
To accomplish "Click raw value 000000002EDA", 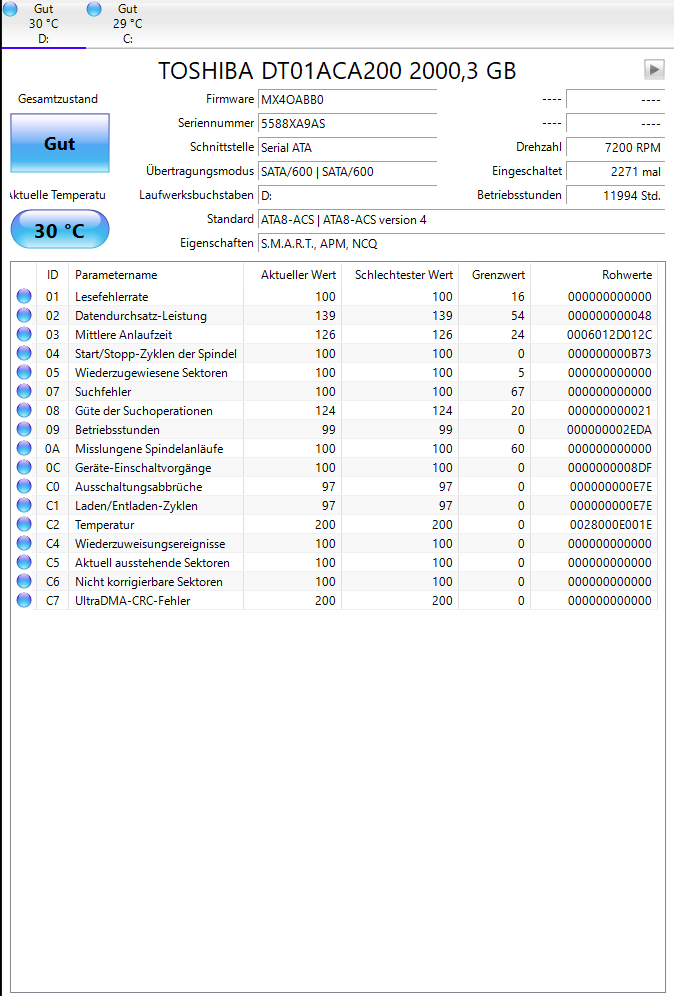I will [609, 430].
